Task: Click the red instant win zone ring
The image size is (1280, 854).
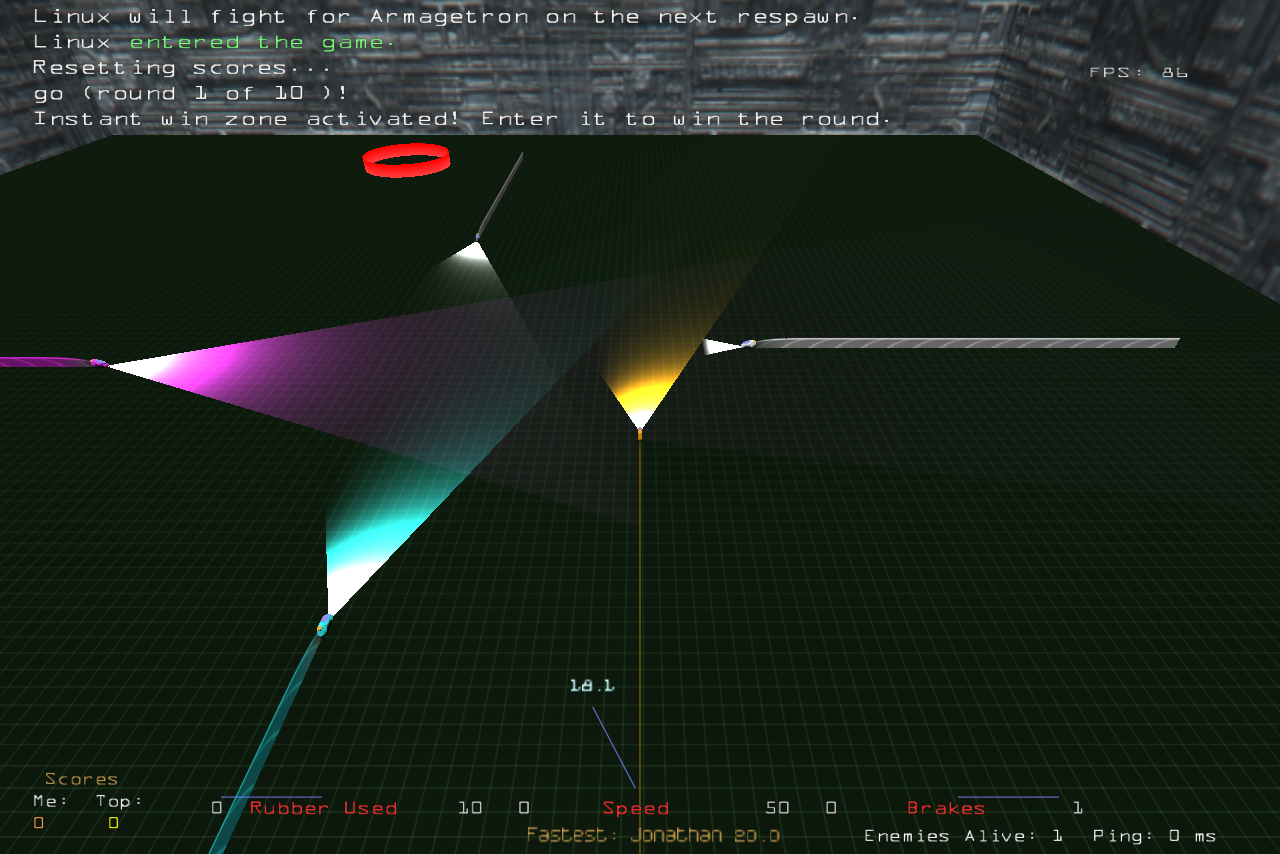Action: point(405,160)
